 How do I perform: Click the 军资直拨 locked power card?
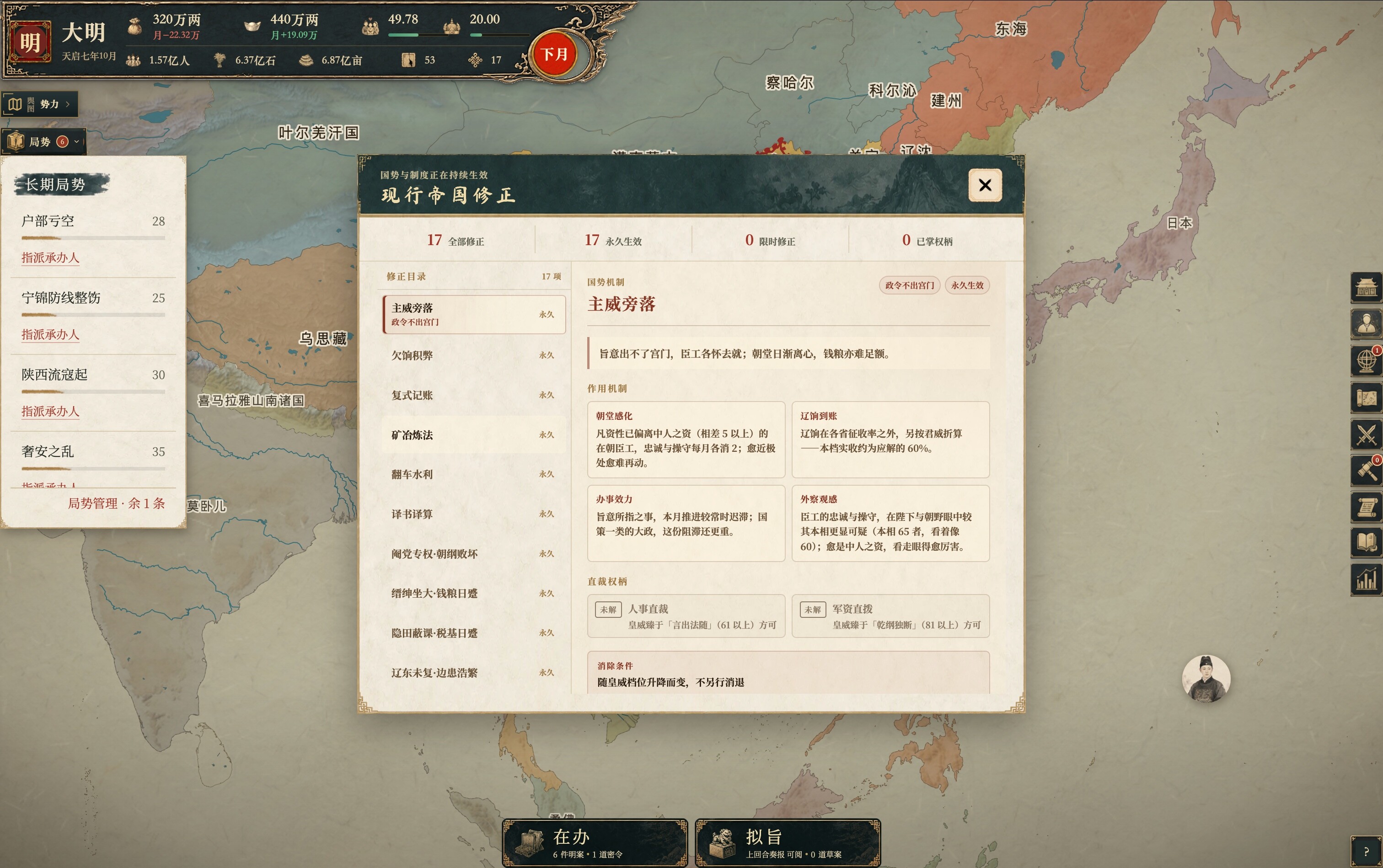click(890, 616)
